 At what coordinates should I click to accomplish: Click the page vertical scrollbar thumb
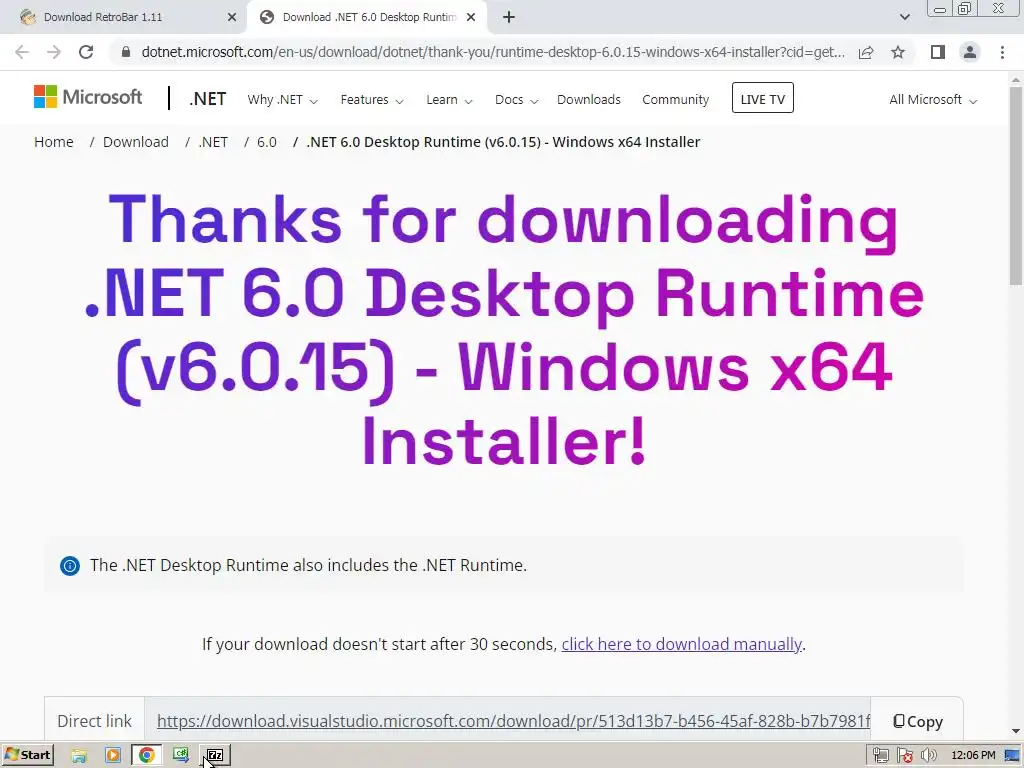pyautogui.click(x=1016, y=186)
